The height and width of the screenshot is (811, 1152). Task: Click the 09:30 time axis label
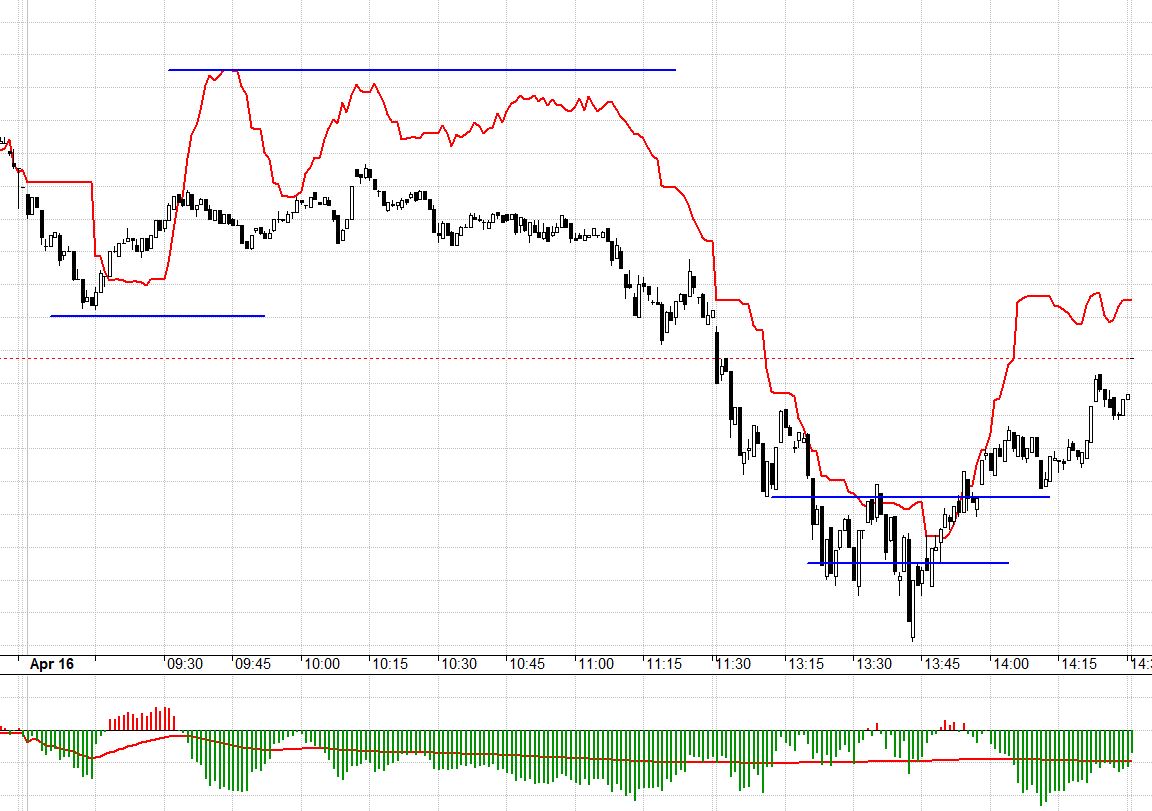(x=184, y=664)
